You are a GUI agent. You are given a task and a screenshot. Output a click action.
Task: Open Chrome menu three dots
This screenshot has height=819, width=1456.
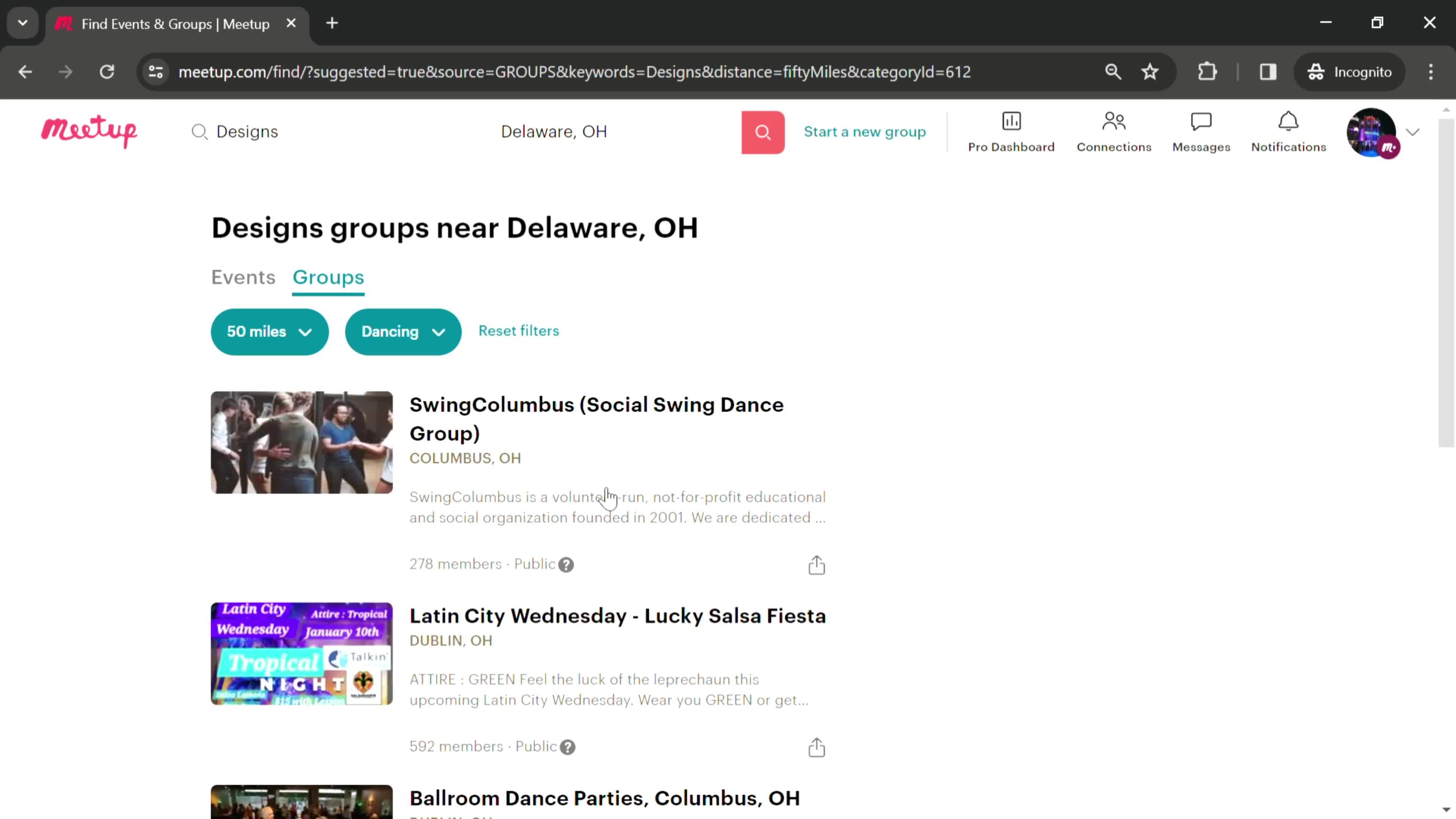point(1431,72)
